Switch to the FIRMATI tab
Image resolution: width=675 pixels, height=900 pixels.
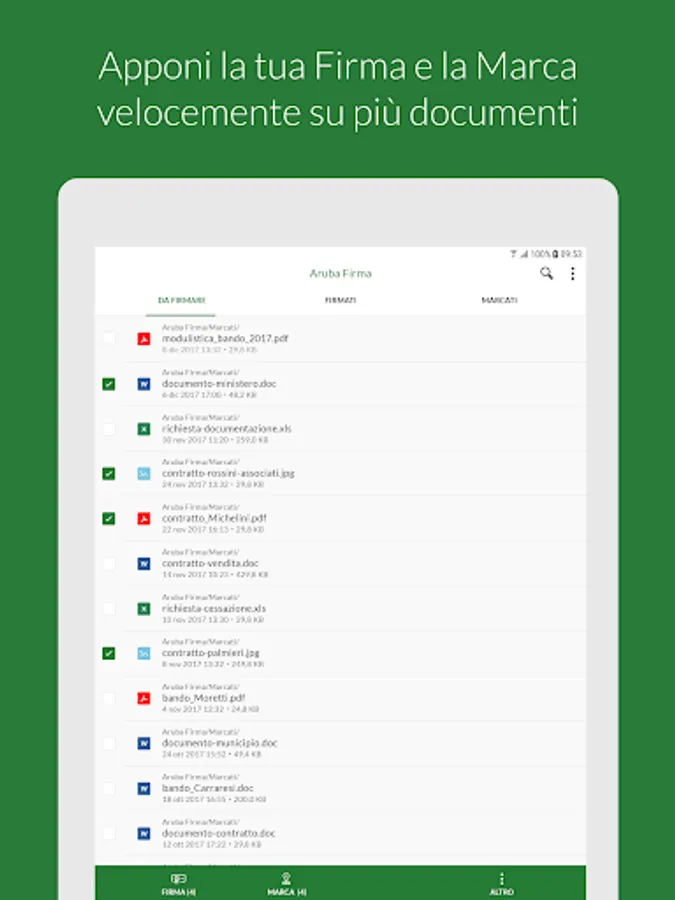click(x=340, y=300)
